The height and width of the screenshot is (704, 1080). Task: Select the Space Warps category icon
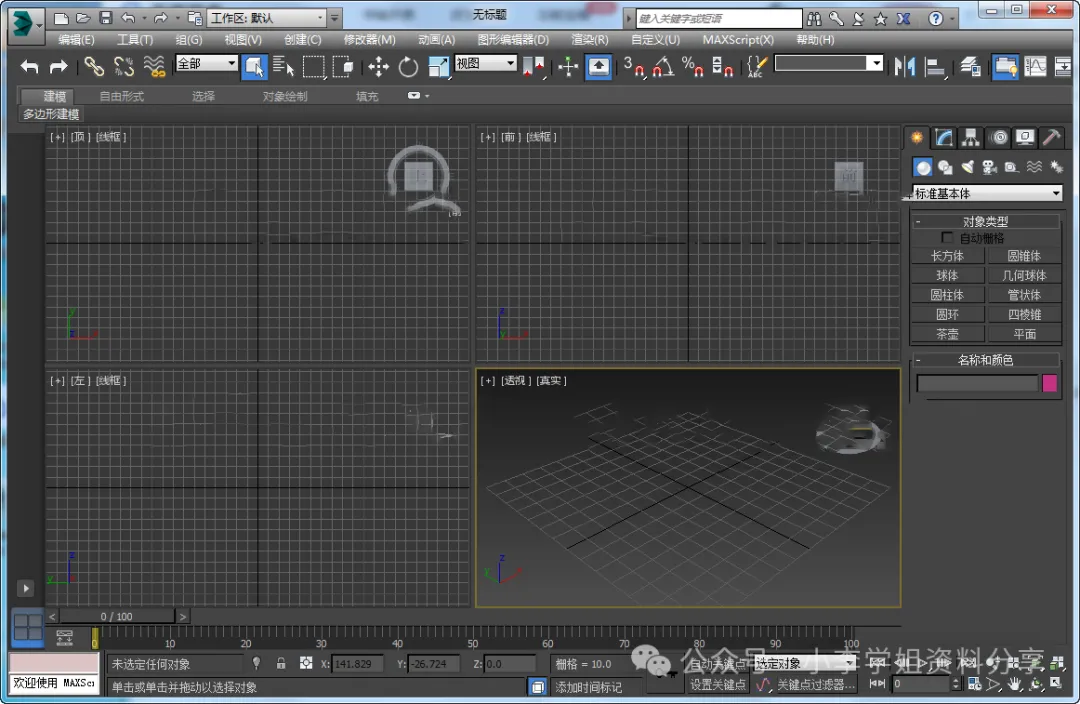pyautogui.click(x=1034, y=167)
